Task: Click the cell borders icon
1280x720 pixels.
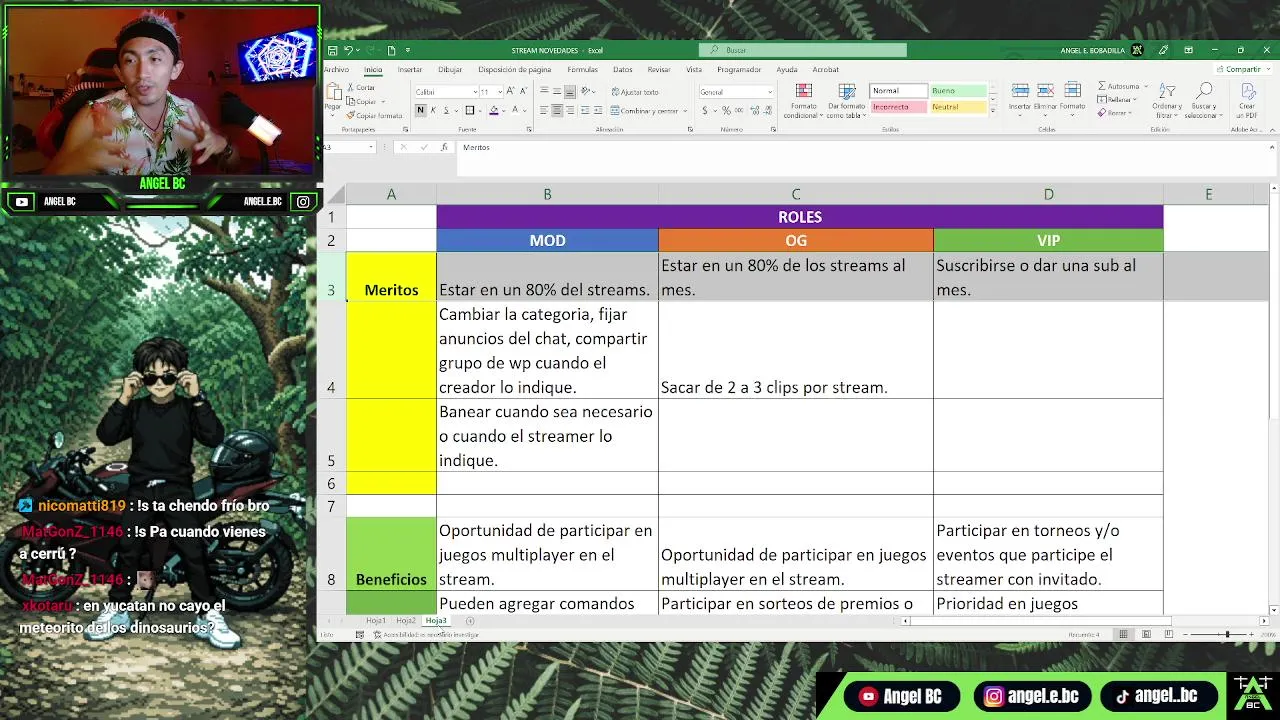Action: tap(469, 110)
